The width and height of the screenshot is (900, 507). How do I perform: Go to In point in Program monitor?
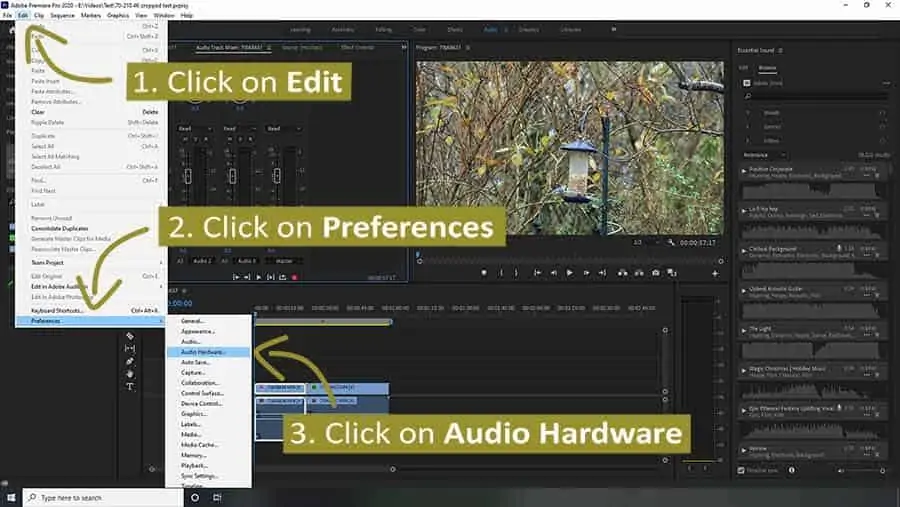537,273
